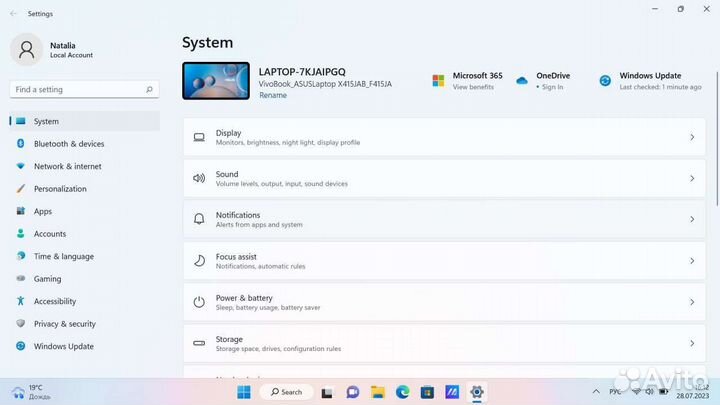The width and height of the screenshot is (720, 405).
Task: Launch Chat from the taskbar
Action: pyautogui.click(x=353, y=392)
